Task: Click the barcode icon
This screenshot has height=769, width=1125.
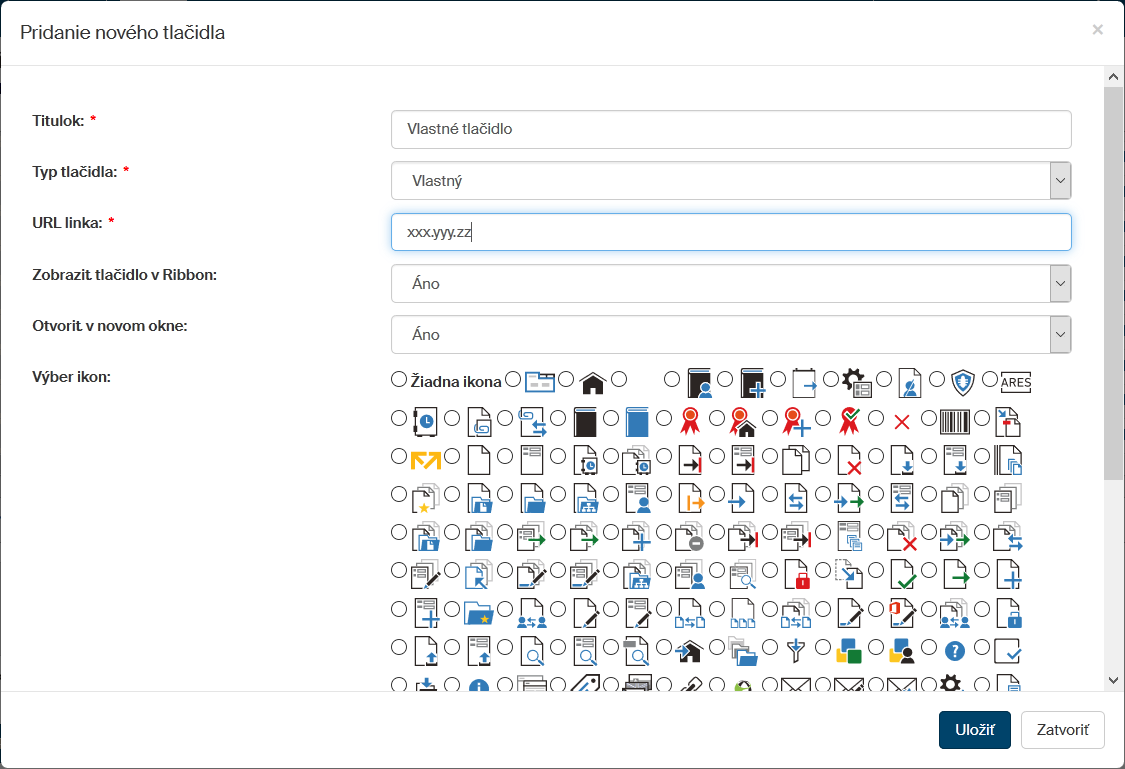Action: pyautogui.click(x=955, y=421)
